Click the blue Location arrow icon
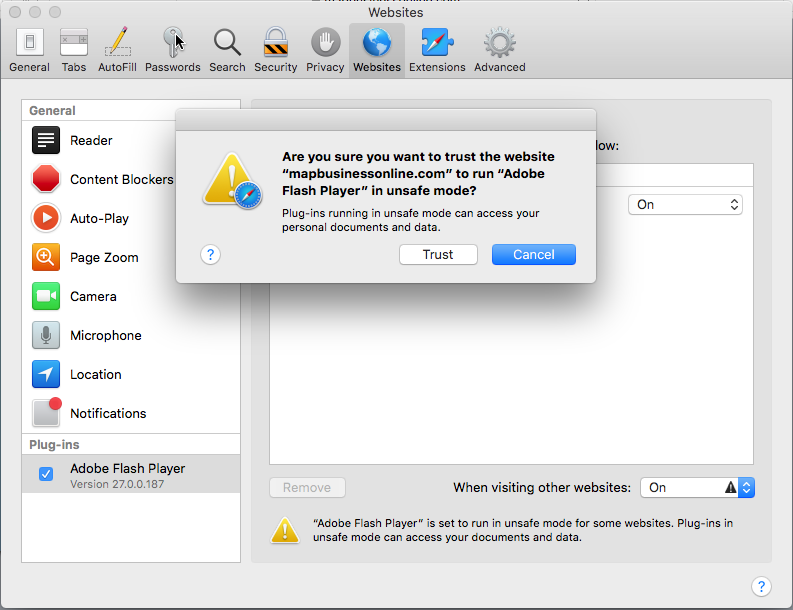Image resolution: width=793 pixels, height=610 pixels. pos(46,374)
